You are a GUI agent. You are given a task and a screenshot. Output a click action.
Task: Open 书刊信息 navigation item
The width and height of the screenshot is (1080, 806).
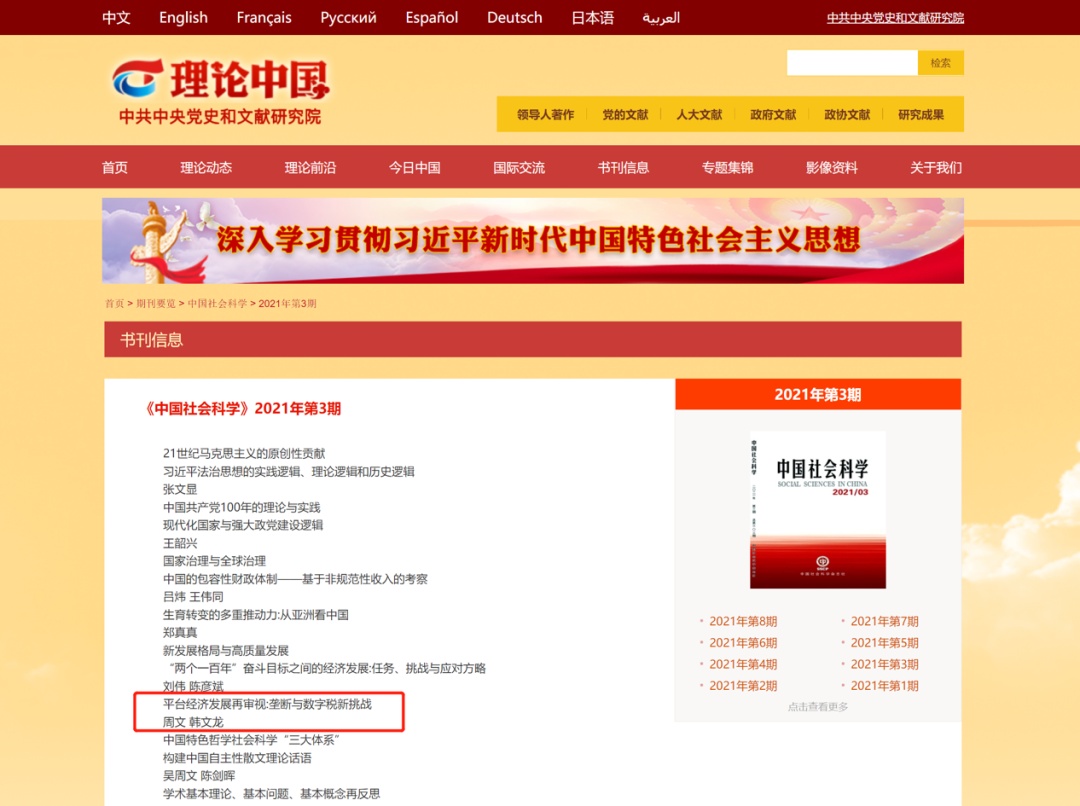coord(623,167)
